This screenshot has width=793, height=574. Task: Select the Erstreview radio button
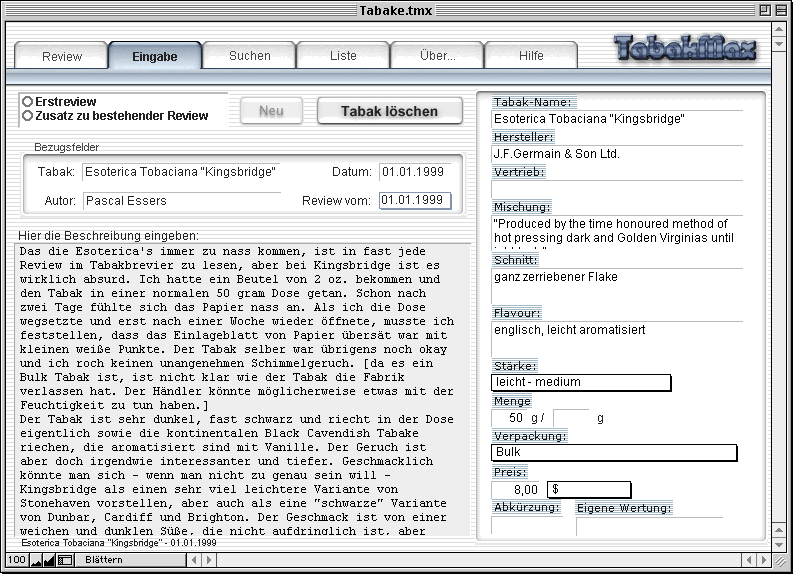(27, 102)
